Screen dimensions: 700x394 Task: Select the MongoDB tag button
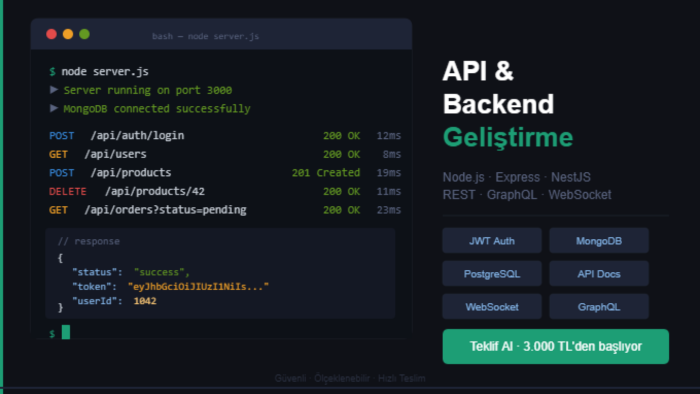point(599,241)
